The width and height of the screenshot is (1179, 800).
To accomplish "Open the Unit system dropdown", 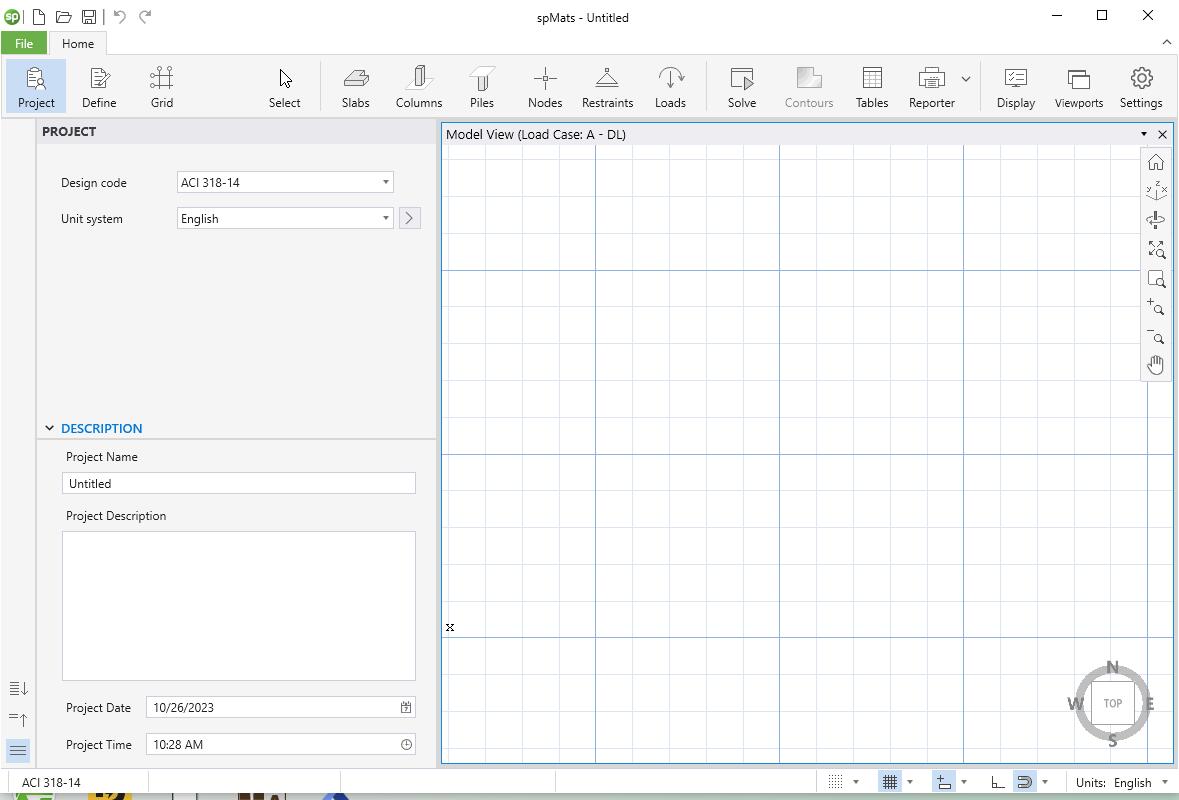I will pos(285,218).
